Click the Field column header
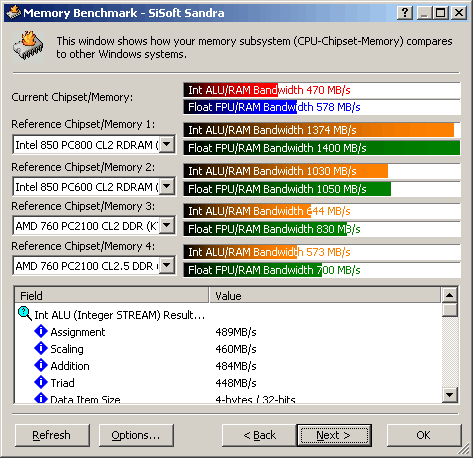 [112, 295]
